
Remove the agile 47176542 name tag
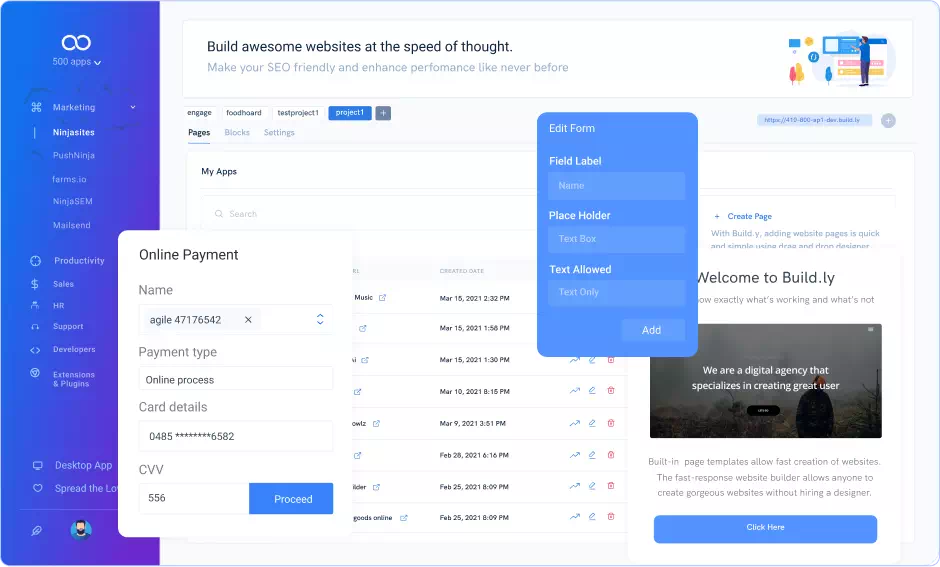[248, 320]
